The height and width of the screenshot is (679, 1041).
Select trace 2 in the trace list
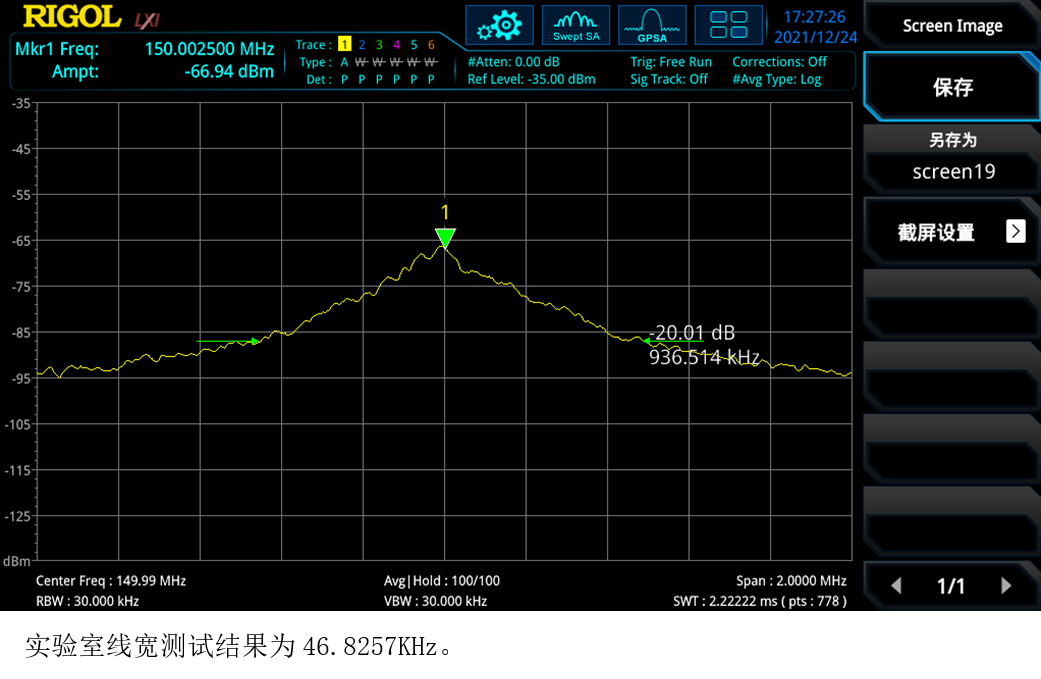[x=362, y=45]
